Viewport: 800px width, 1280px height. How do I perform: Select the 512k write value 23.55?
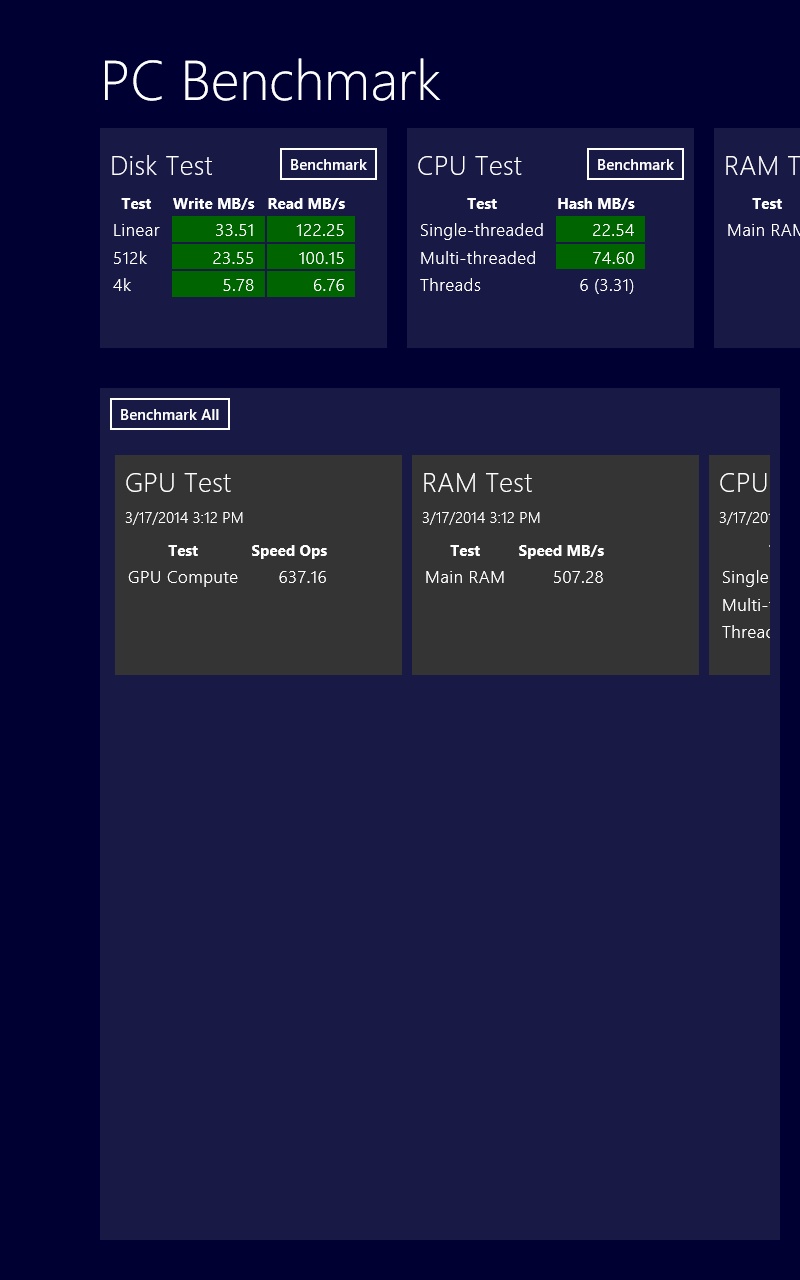coord(218,258)
